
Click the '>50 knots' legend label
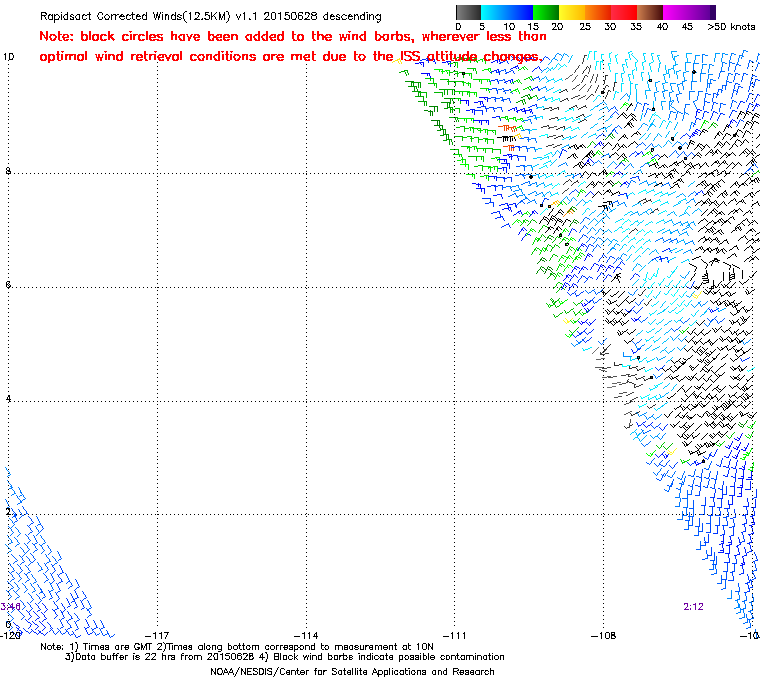pyautogui.click(x=731, y=27)
